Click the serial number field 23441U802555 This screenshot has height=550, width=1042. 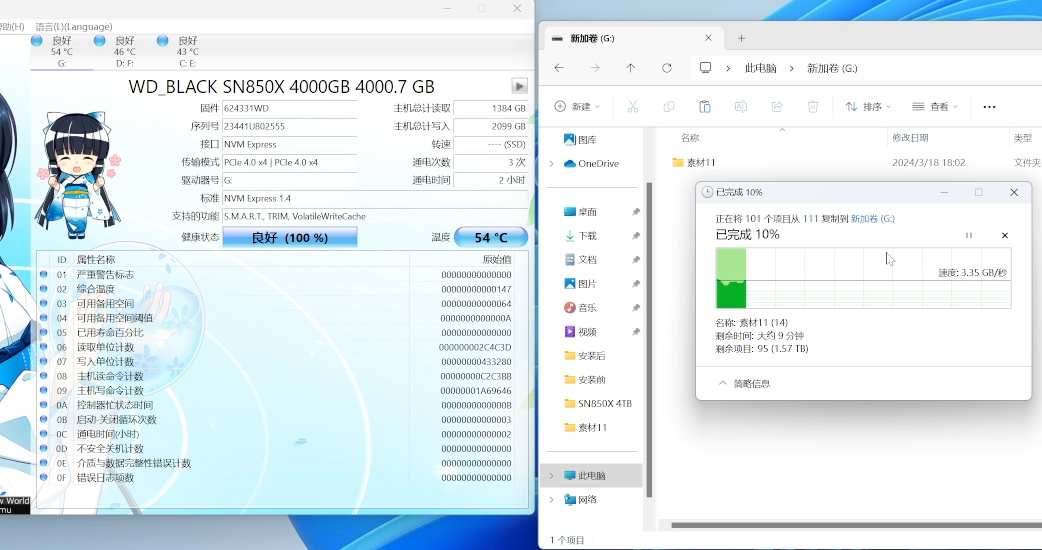coord(290,126)
